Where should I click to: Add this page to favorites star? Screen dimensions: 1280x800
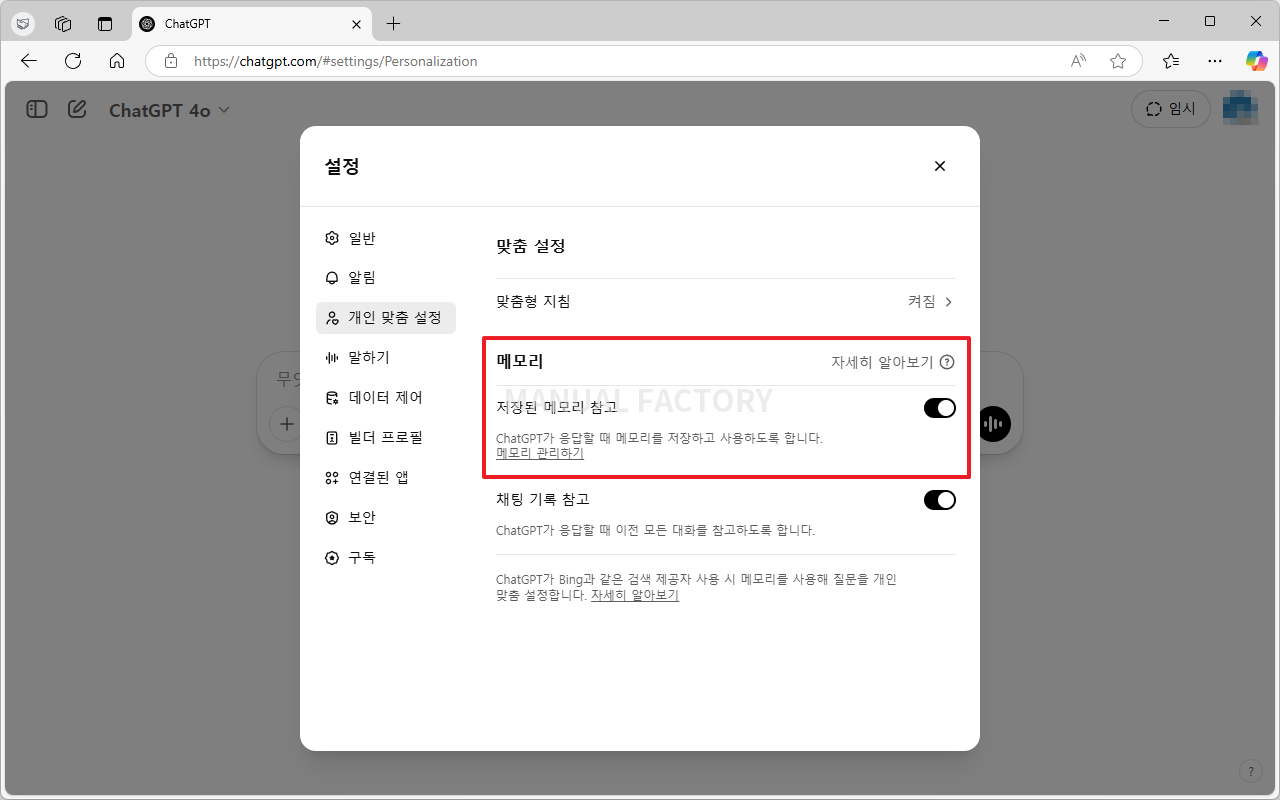[x=1118, y=61]
